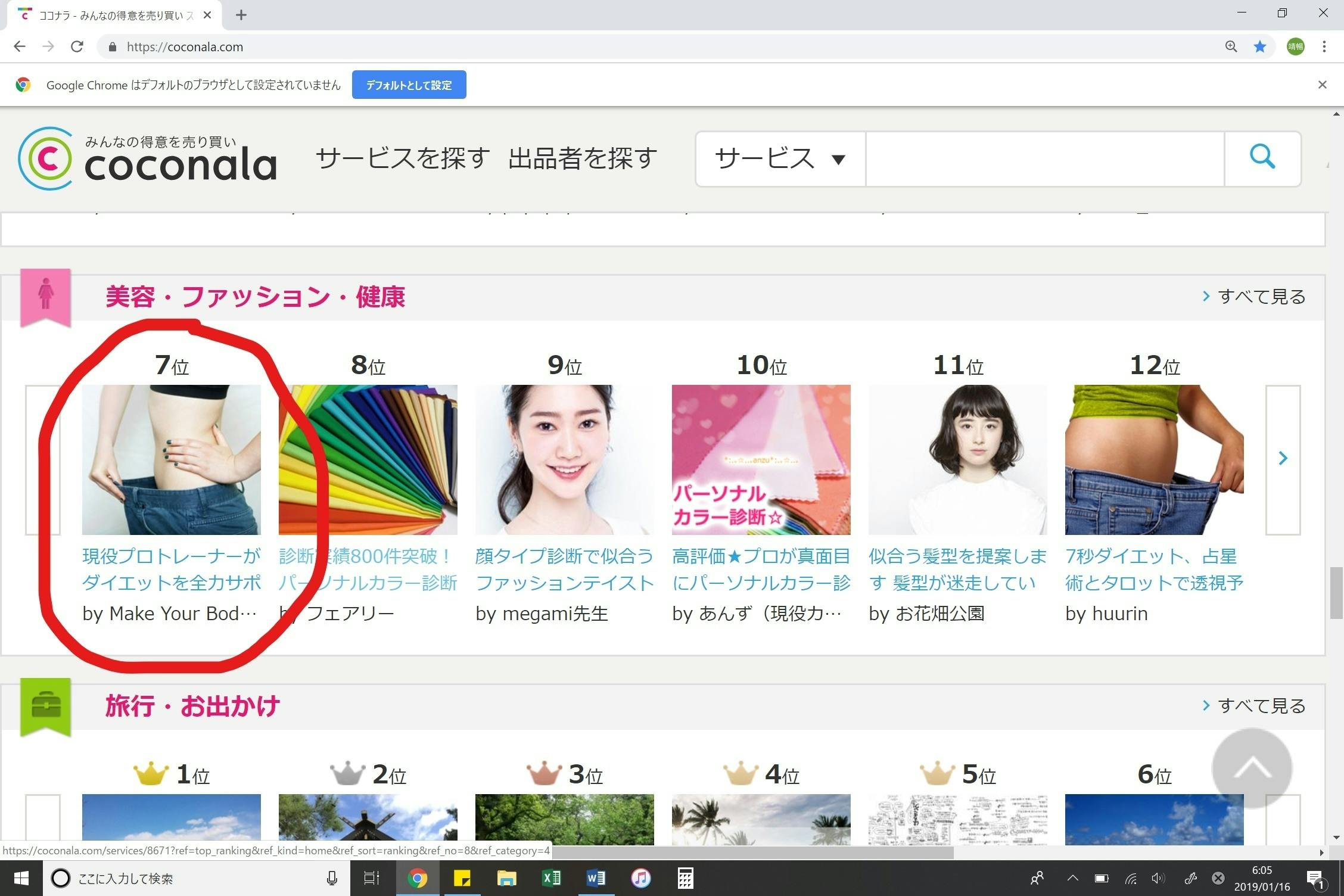Click the coconala search text field

pyautogui.click(x=1044, y=159)
